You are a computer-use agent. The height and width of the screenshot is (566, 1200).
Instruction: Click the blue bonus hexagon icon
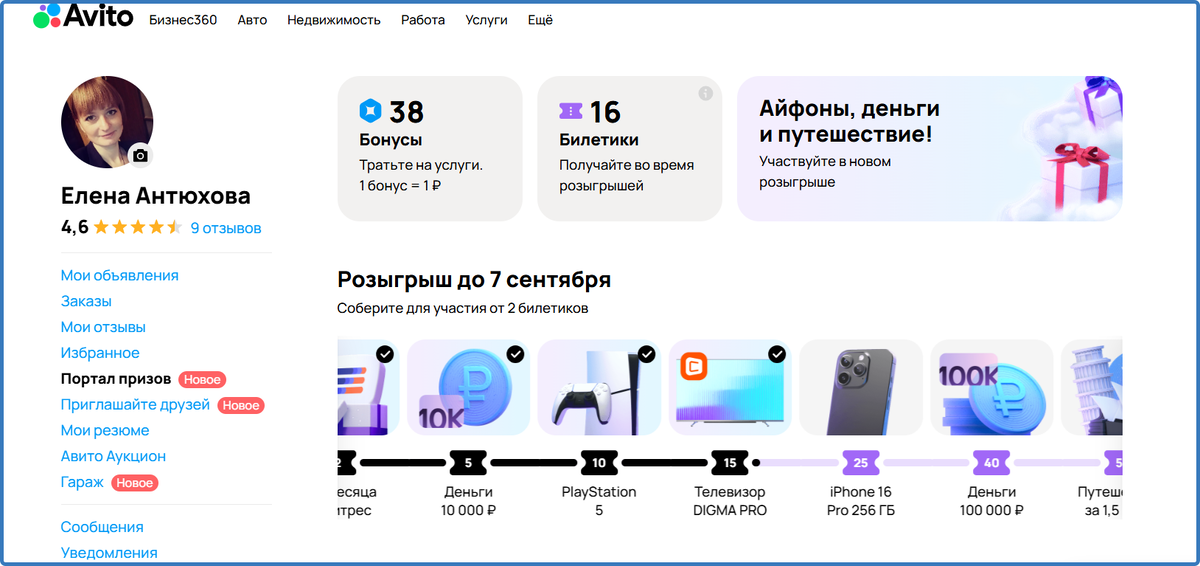(371, 110)
